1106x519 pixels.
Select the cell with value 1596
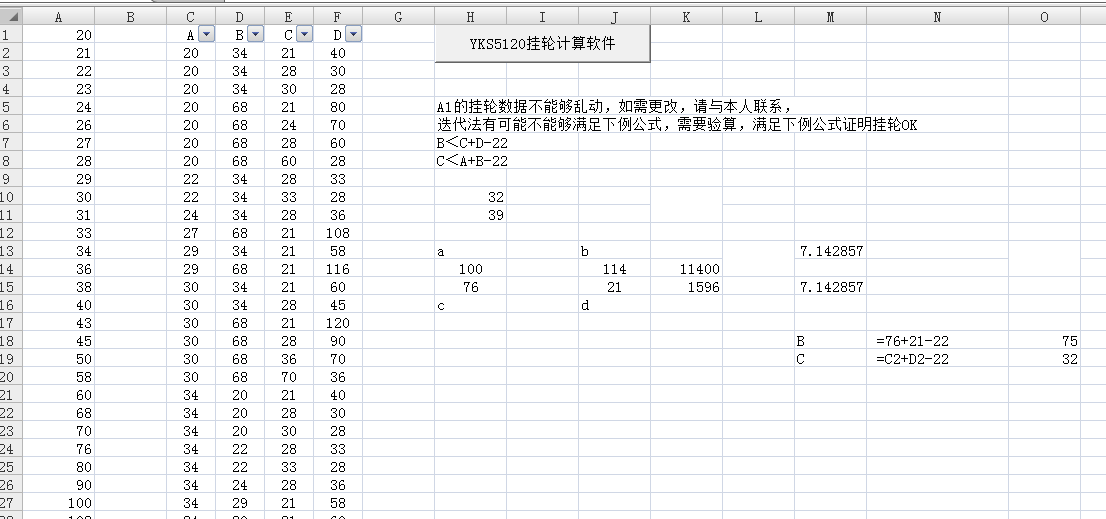pos(686,287)
